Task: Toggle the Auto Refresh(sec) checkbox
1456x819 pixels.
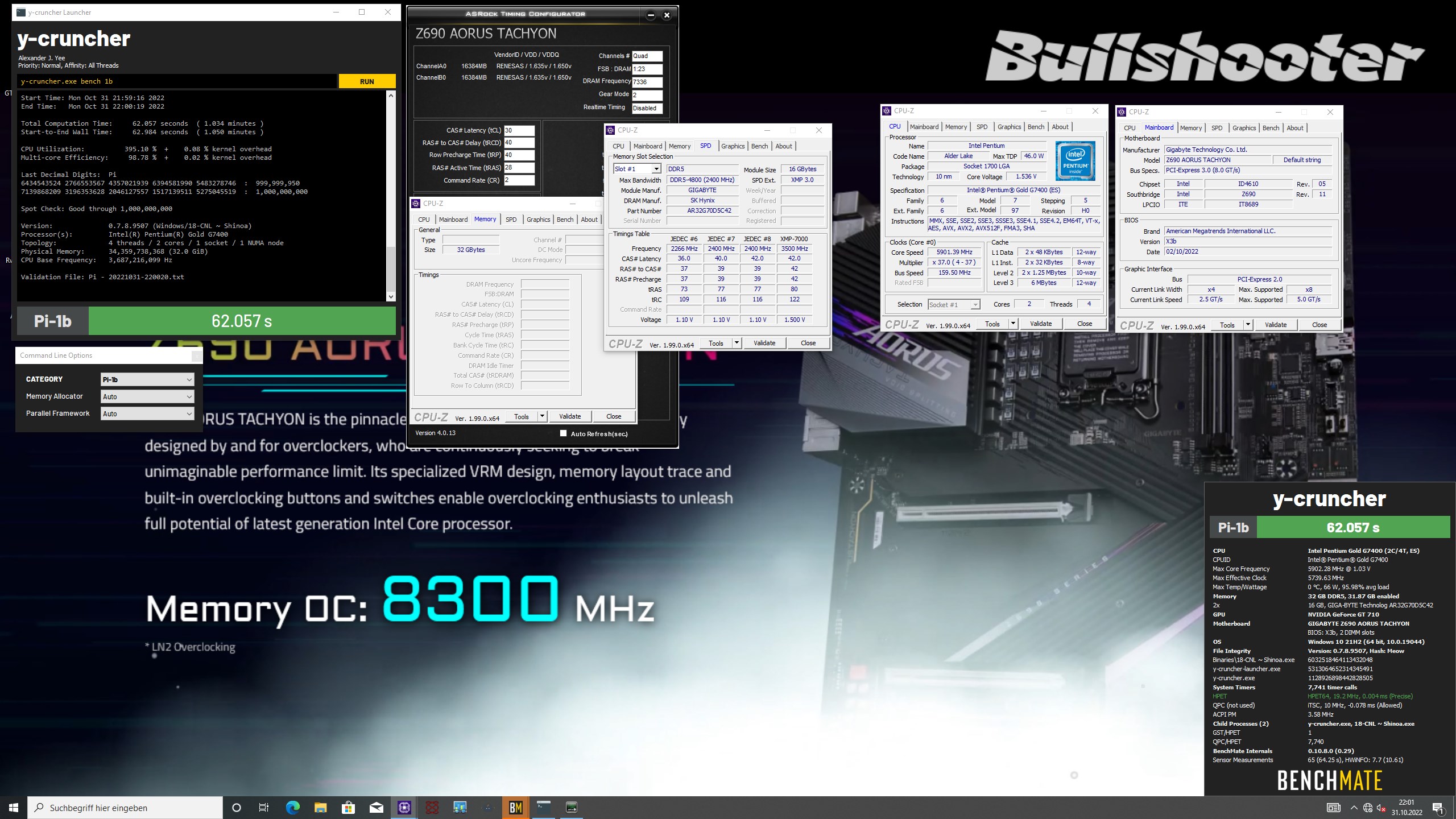Action: 563,433
